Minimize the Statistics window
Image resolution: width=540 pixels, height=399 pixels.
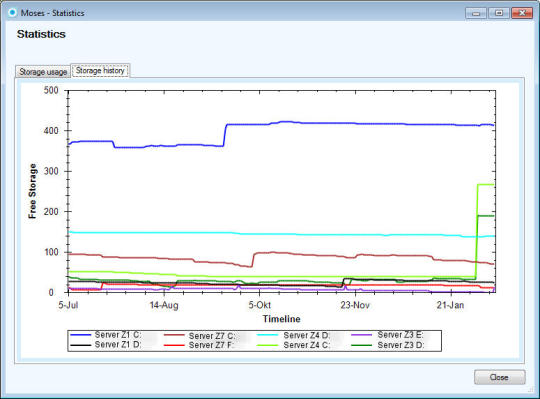point(476,13)
